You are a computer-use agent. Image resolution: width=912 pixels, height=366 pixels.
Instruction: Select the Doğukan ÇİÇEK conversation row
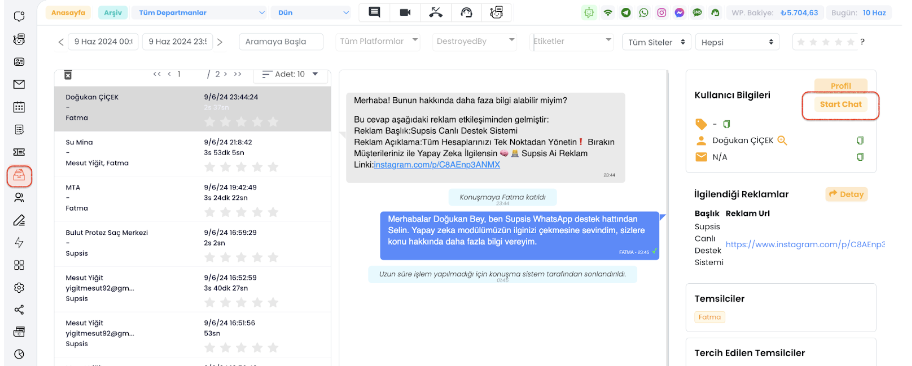(x=193, y=109)
